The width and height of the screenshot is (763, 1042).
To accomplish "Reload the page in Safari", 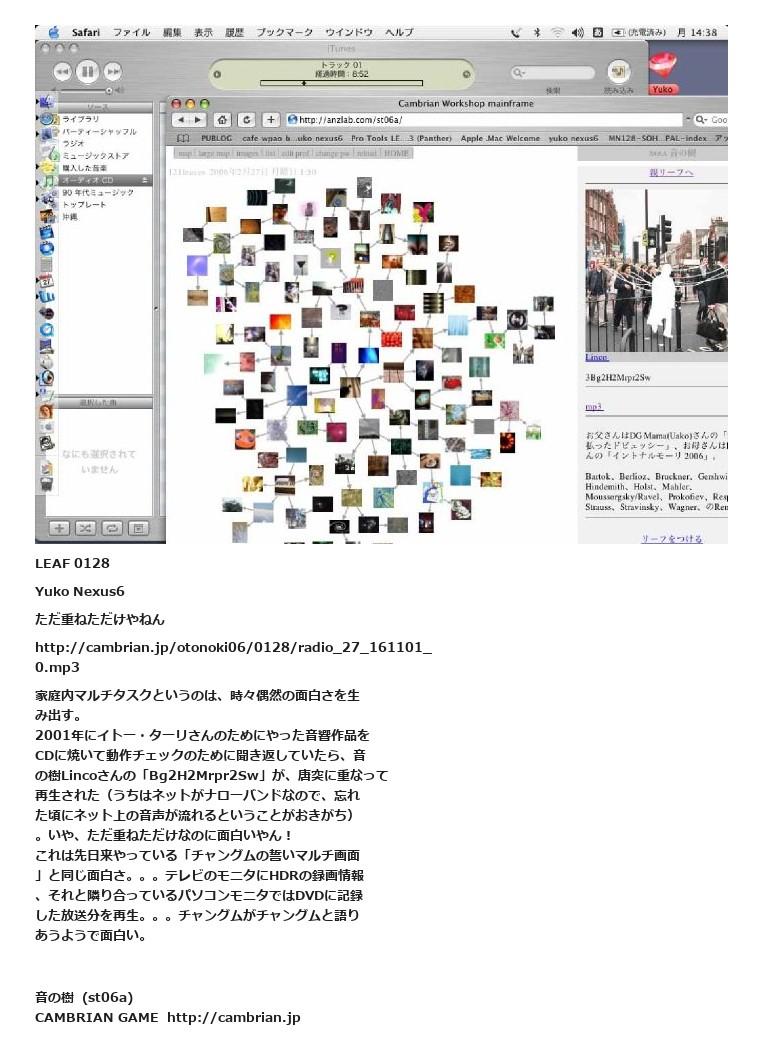I will click(247, 120).
